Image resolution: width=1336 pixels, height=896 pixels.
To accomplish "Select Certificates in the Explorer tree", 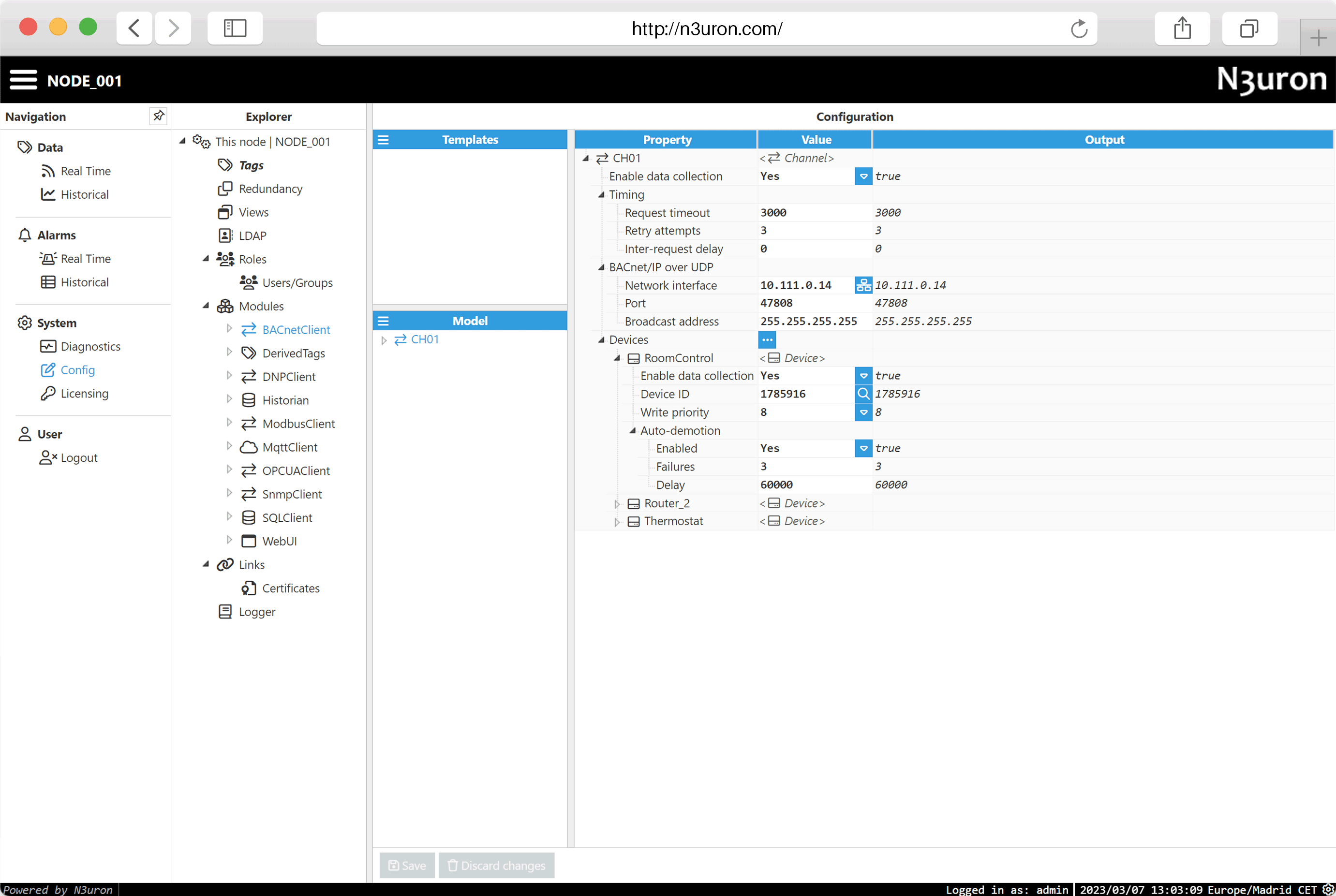I will (x=280, y=588).
